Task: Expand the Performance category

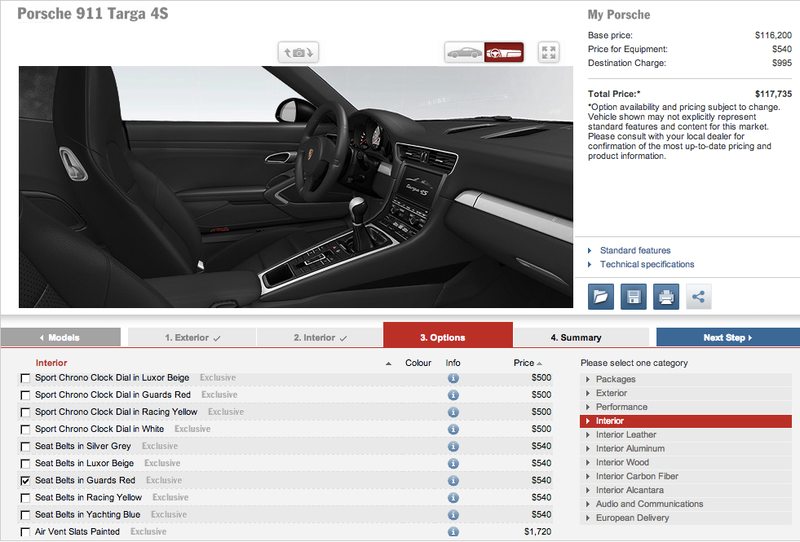Action: point(686,407)
